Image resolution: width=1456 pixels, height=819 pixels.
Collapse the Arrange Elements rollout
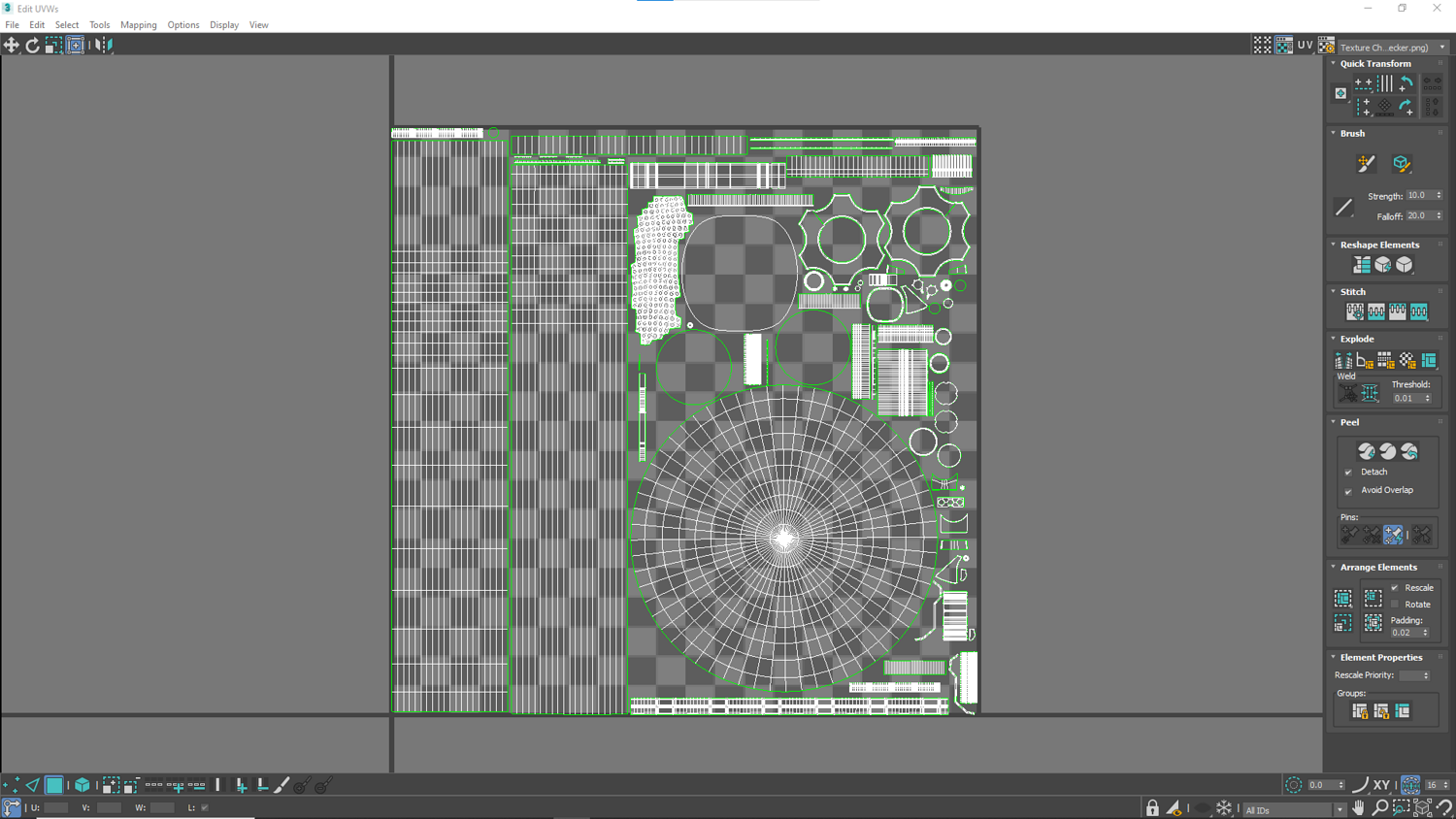click(x=1334, y=568)
